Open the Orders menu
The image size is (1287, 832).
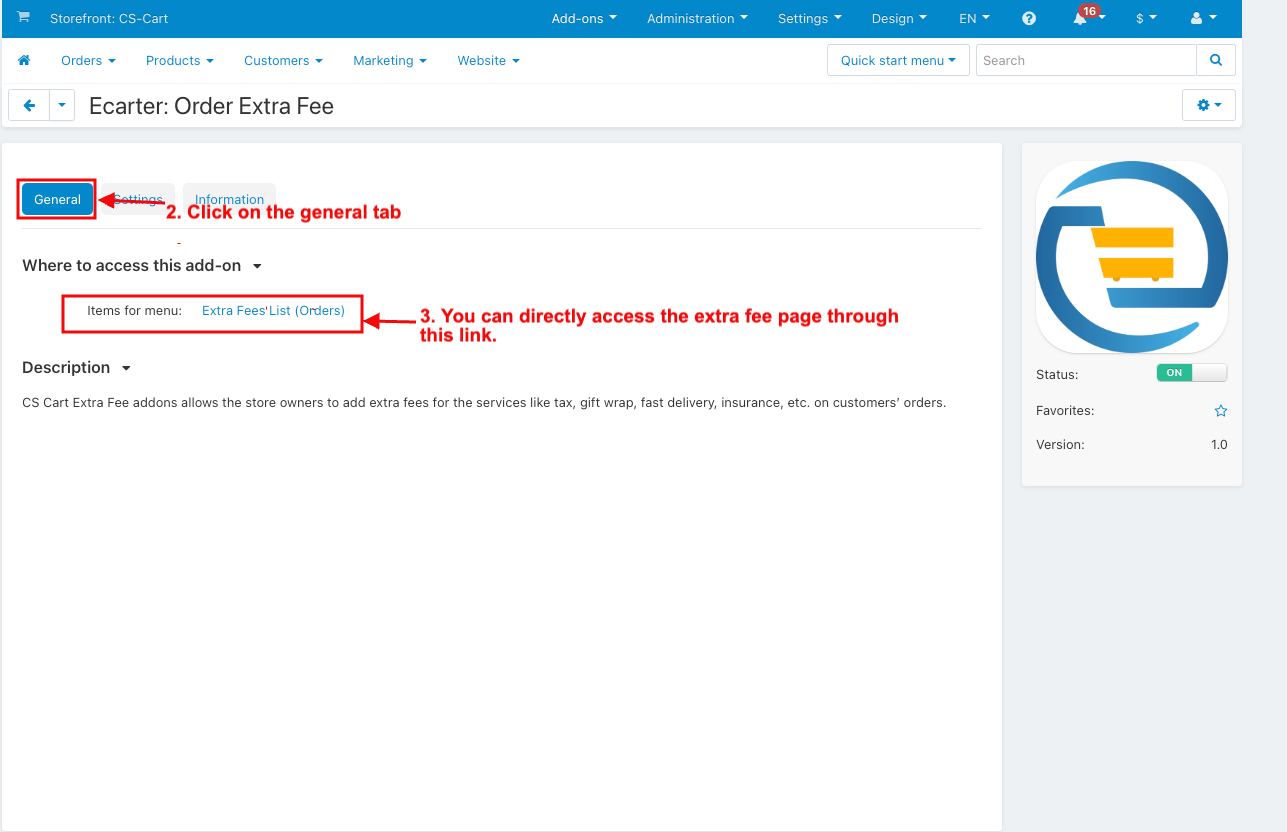click(88, 61)
